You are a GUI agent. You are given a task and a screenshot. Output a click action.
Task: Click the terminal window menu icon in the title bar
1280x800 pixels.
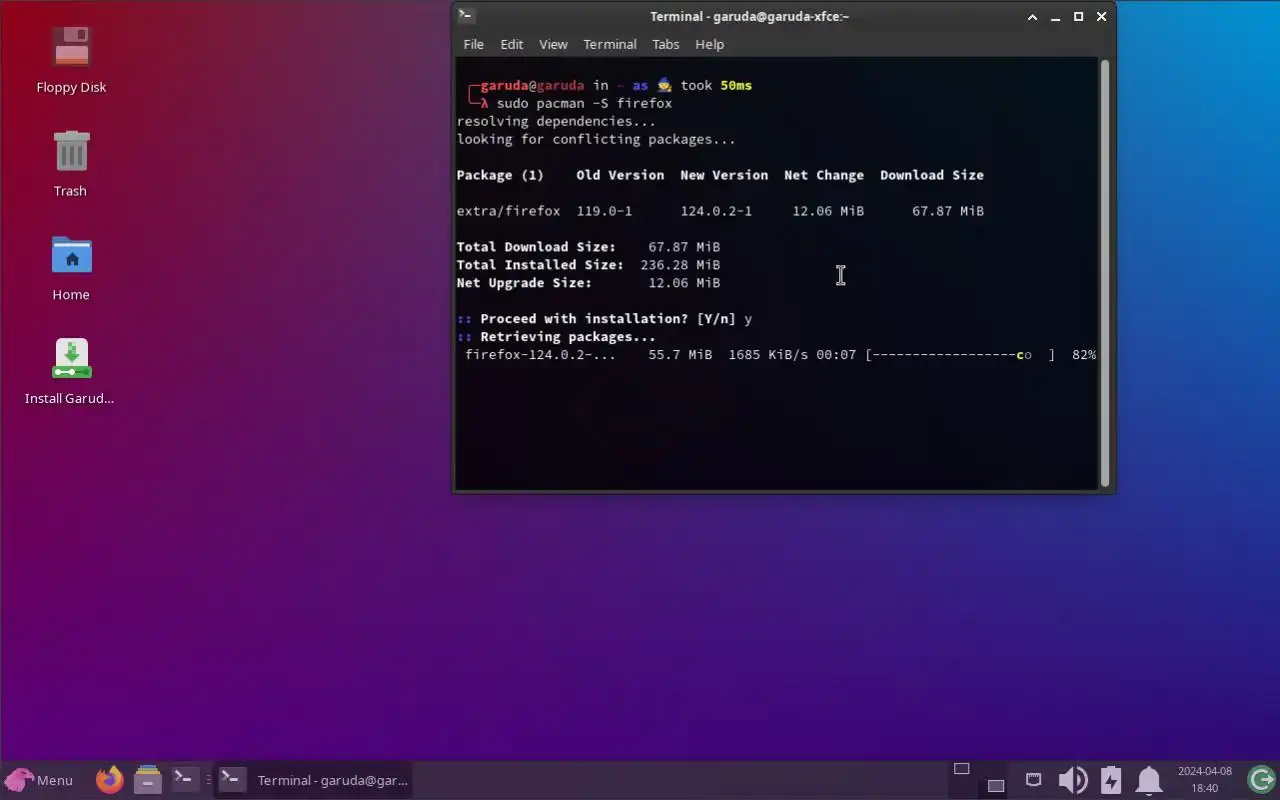pos(466,16)
